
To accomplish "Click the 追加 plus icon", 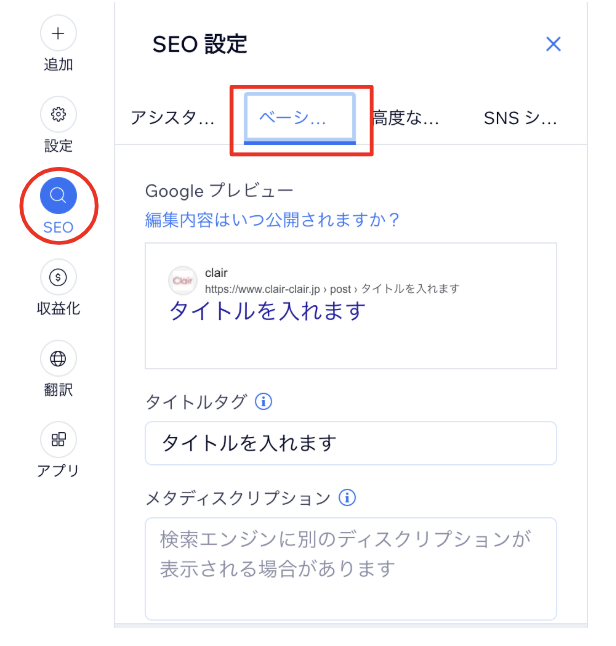I will pyautogui.click(x=58, y=33).
